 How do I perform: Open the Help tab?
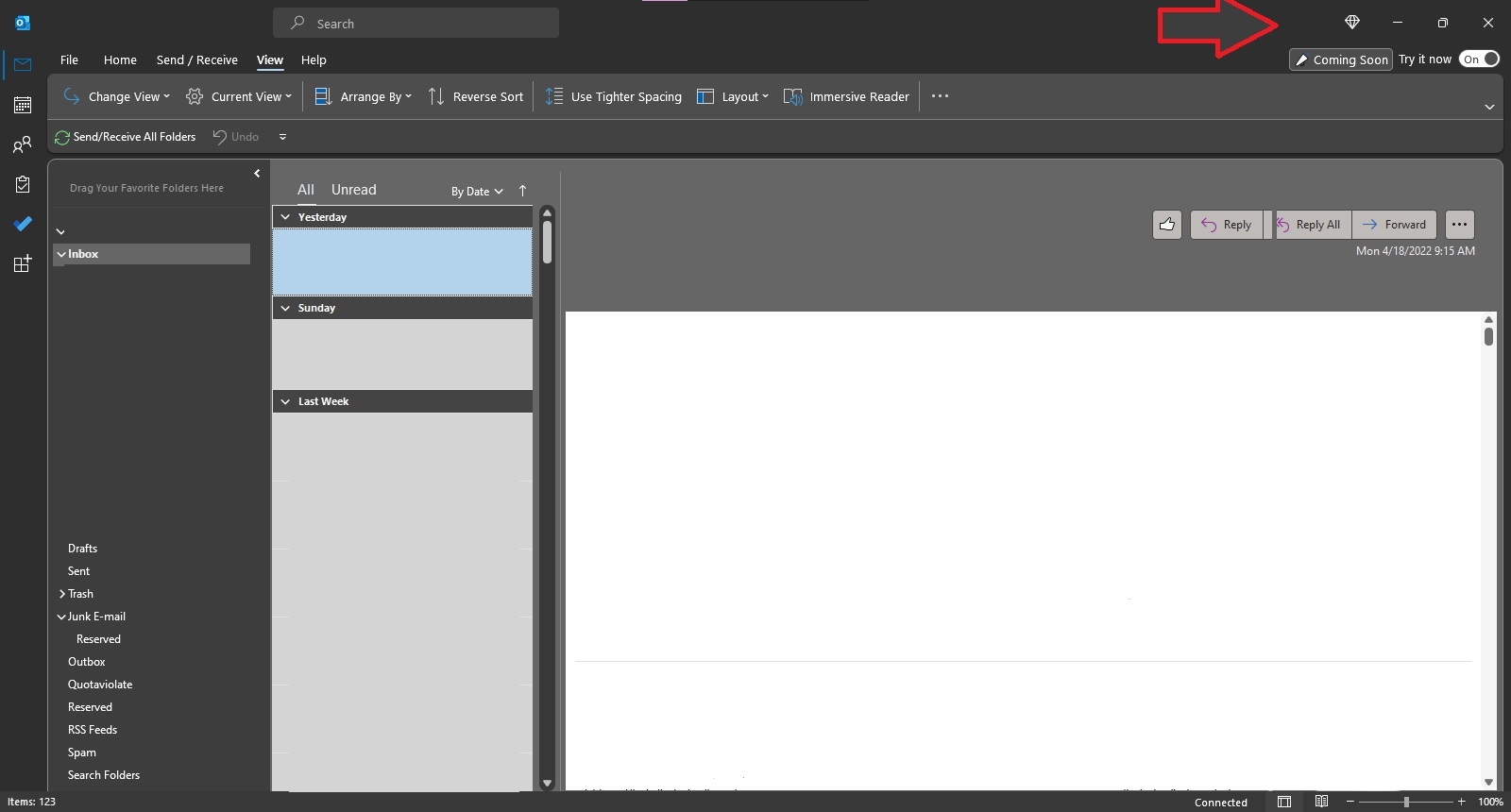(x=314, y=59)
